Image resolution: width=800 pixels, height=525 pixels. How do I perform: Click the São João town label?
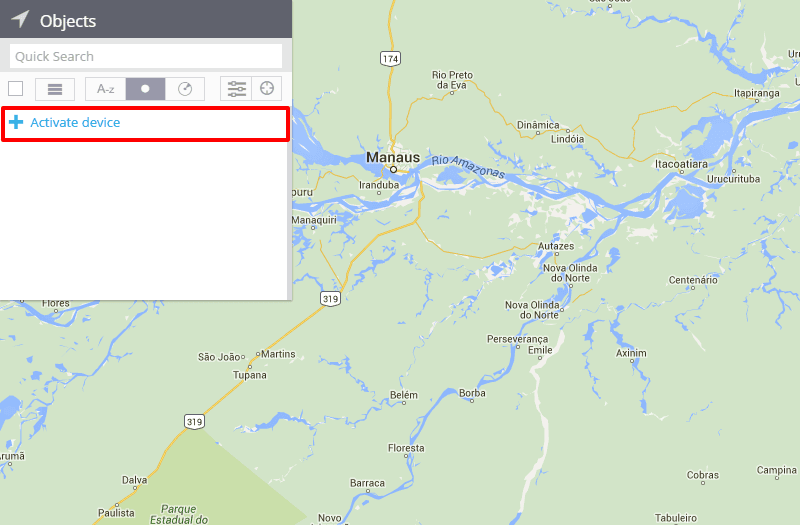[218, 357]
